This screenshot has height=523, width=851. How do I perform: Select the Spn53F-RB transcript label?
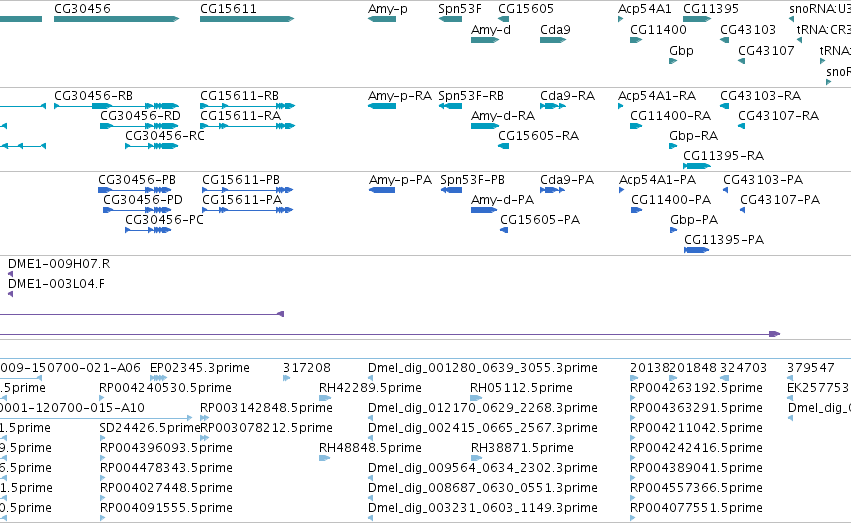(471, 95)
